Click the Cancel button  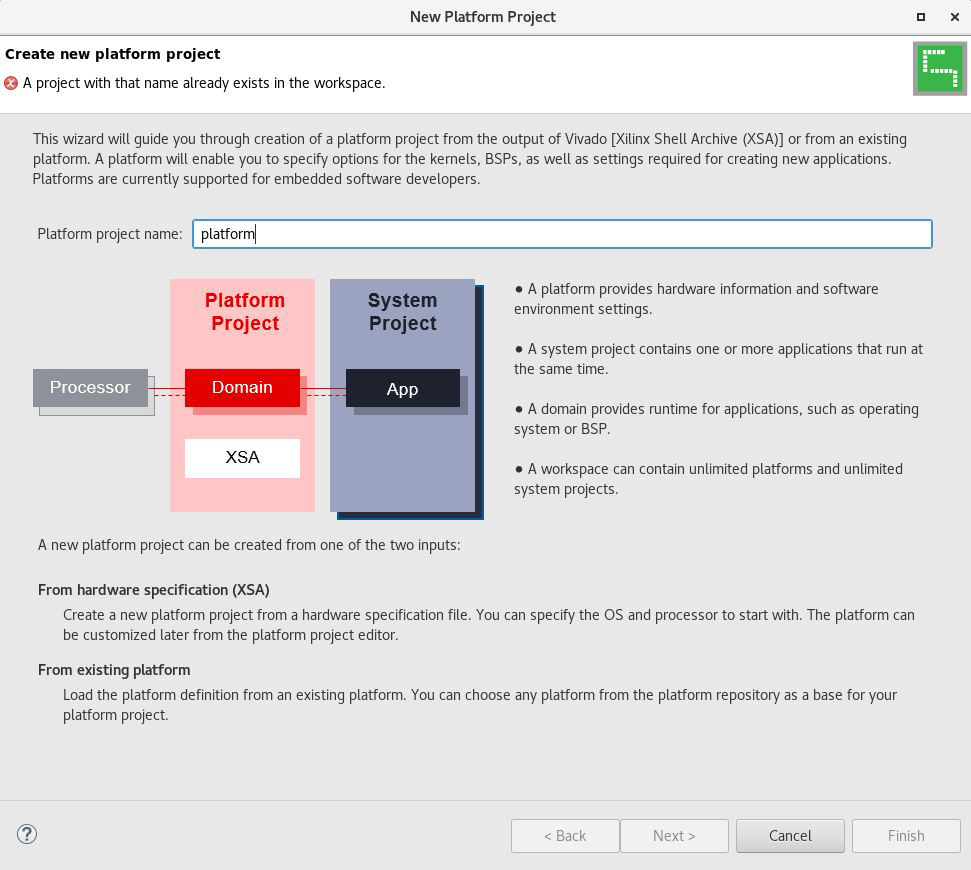pos(790,836)
